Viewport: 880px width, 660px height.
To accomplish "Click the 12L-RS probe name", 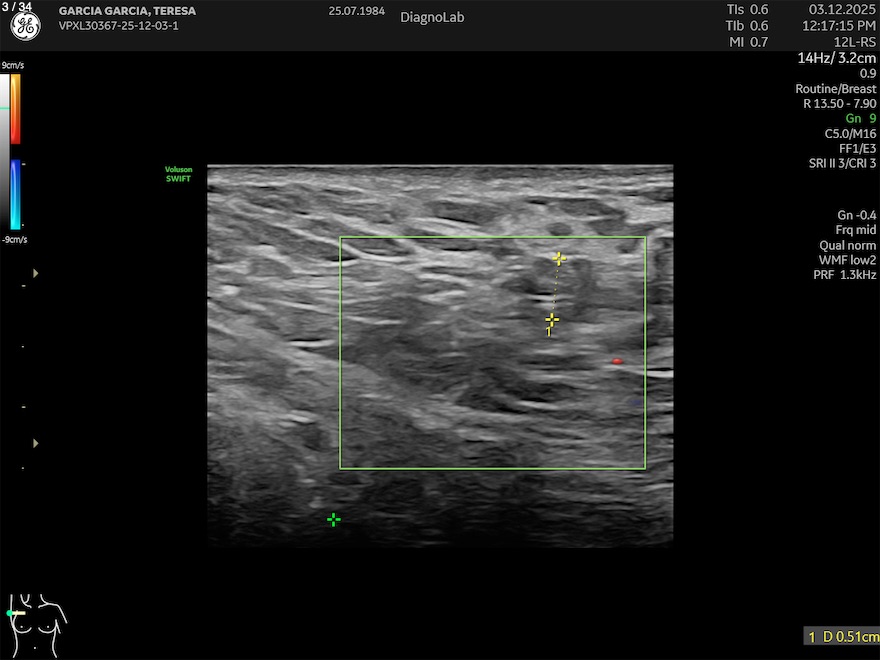I will point(855,41).
